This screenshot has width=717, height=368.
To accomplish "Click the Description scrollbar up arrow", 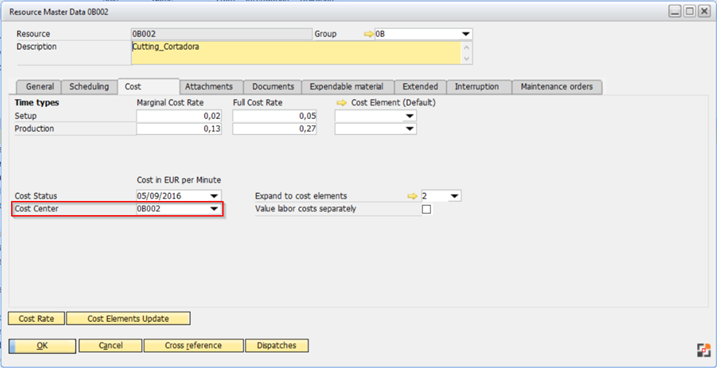I will coord(466,47).
